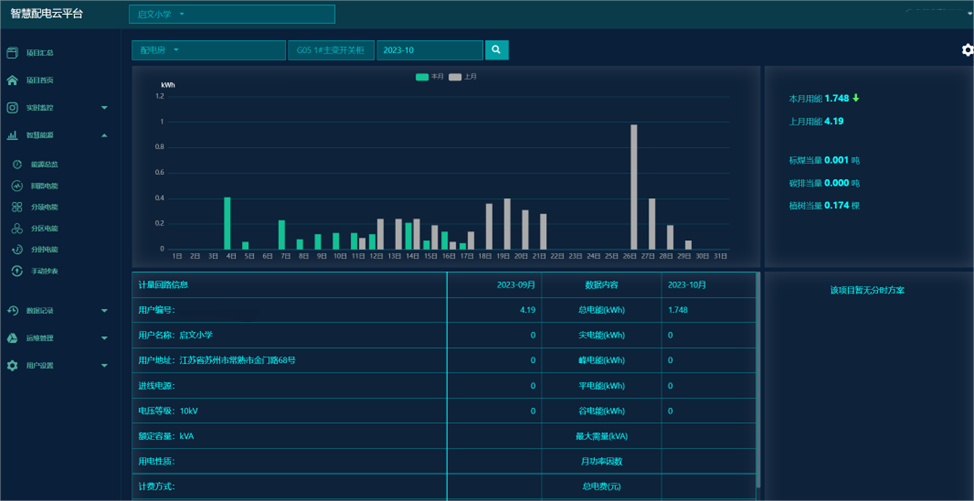
Task: Click 本月用能 1.748 value
Action: click(837, 98)
